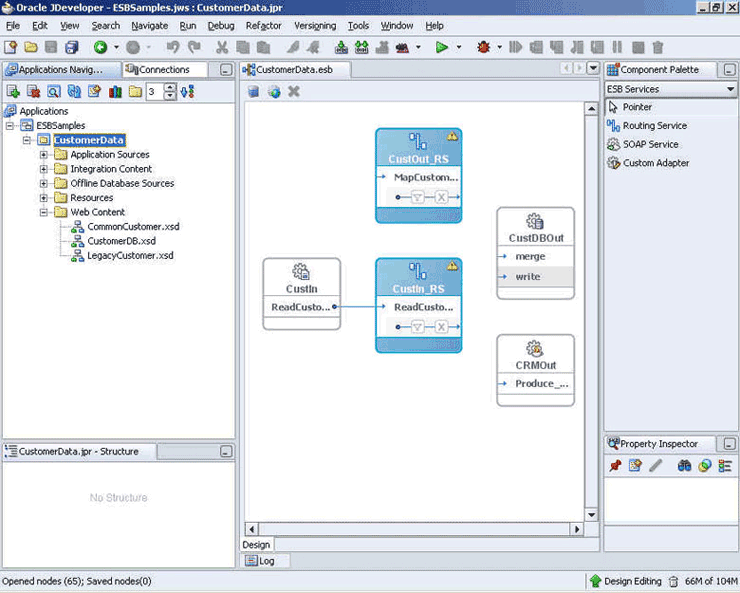Open the Tools menu
The image size is (740, 593).
(358, 26)
